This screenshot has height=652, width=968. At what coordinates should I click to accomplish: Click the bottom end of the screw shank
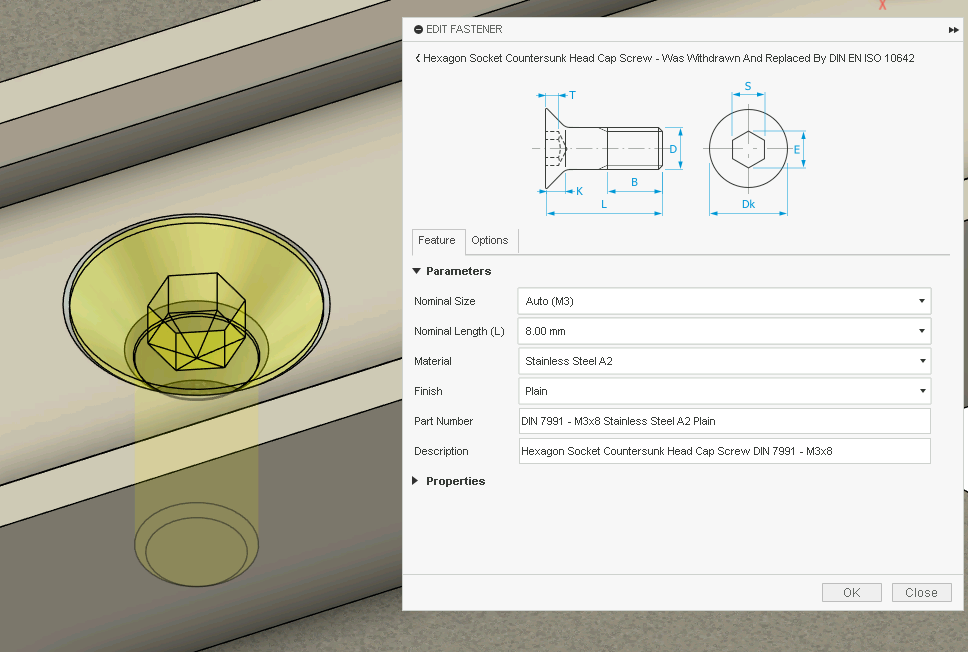(196, 546)
